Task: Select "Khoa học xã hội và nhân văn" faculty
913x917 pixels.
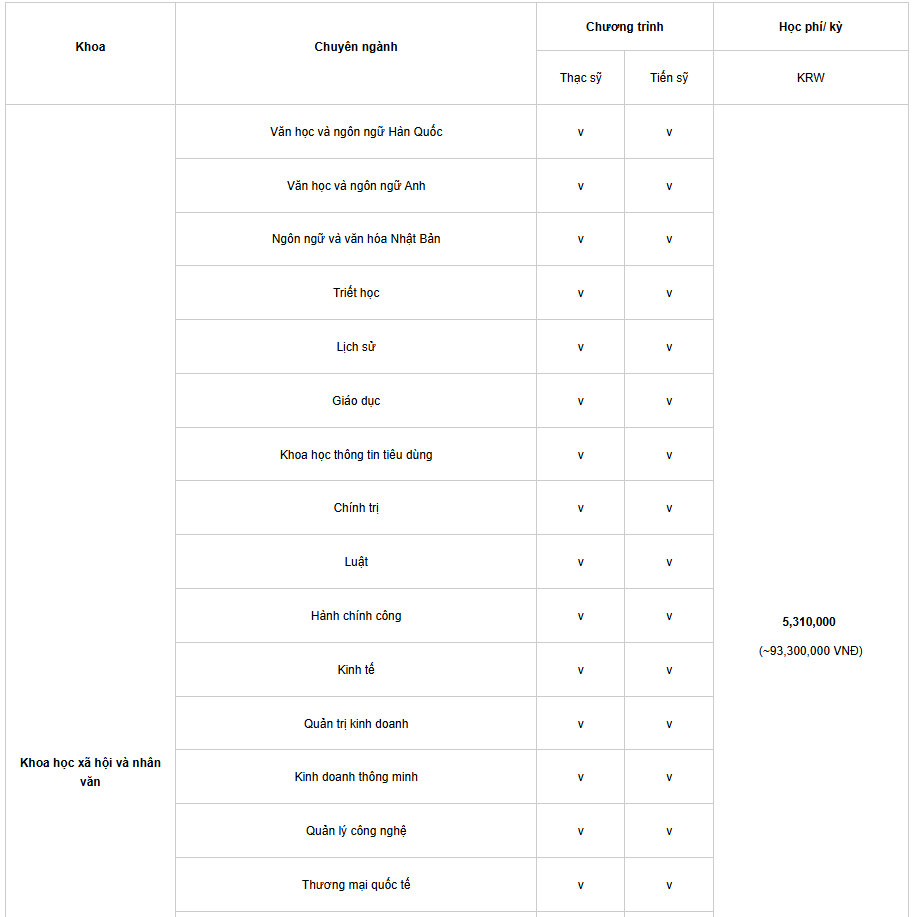Action: tap(90, 772)
